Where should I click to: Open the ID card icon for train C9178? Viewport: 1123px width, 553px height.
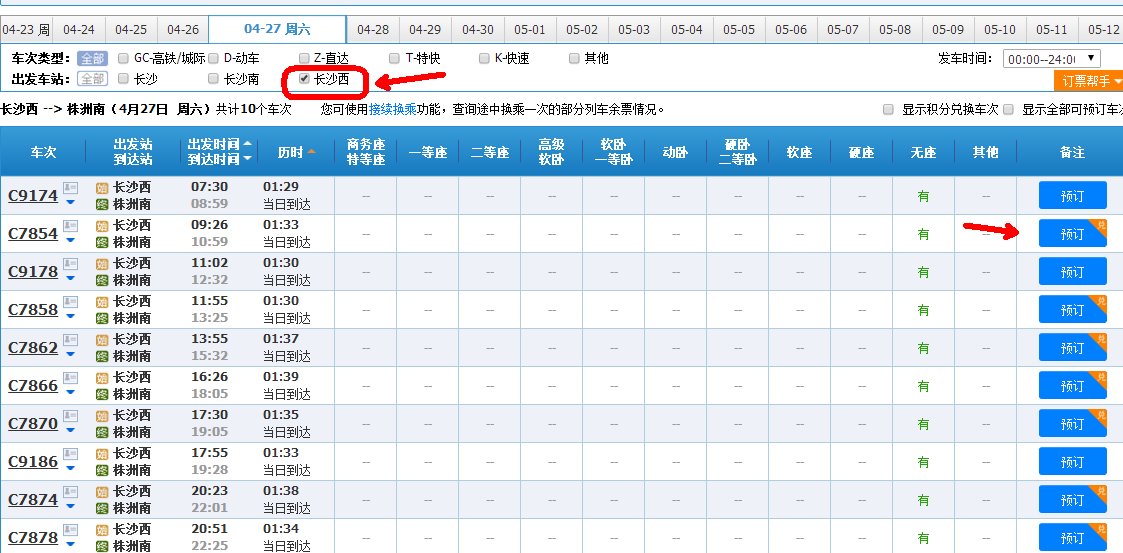coord(70,264)
